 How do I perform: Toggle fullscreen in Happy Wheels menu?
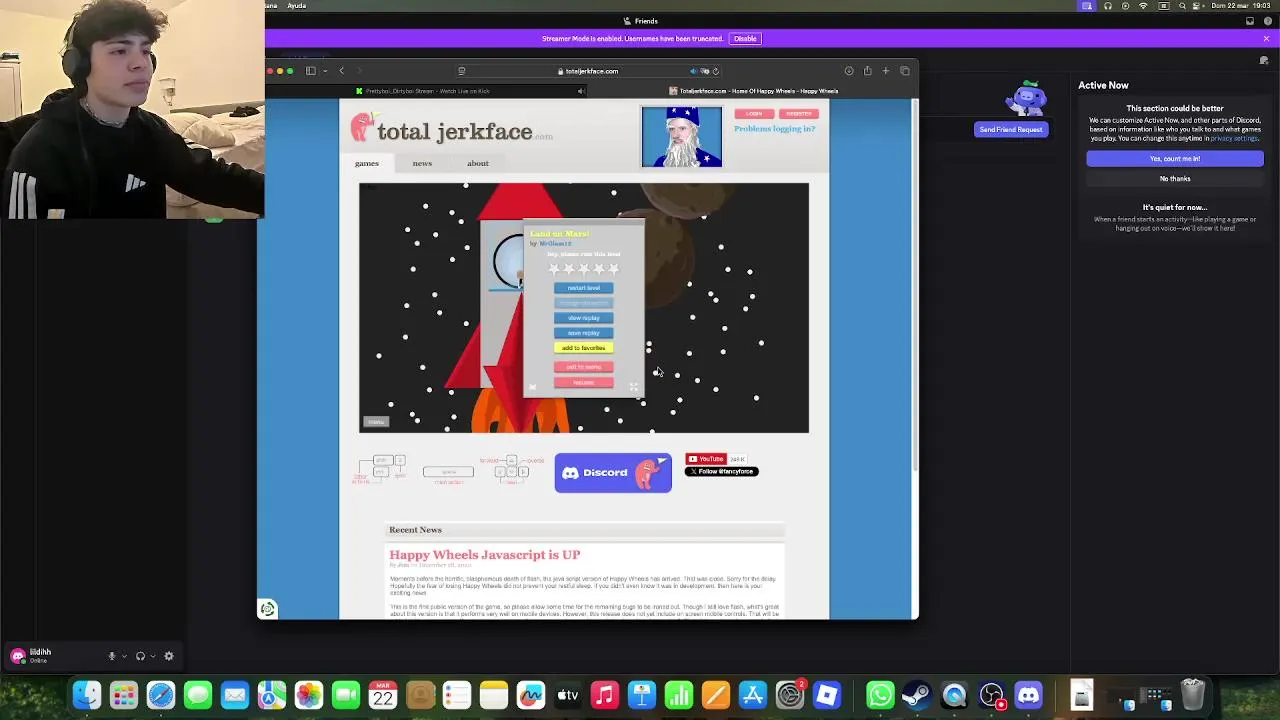coord(633,387)
